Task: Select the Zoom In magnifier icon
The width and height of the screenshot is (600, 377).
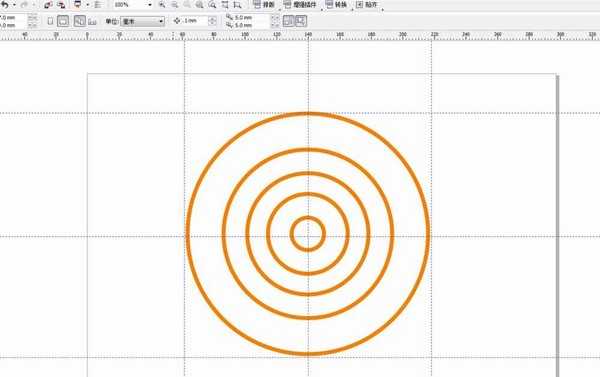Action: pos(162,5)
